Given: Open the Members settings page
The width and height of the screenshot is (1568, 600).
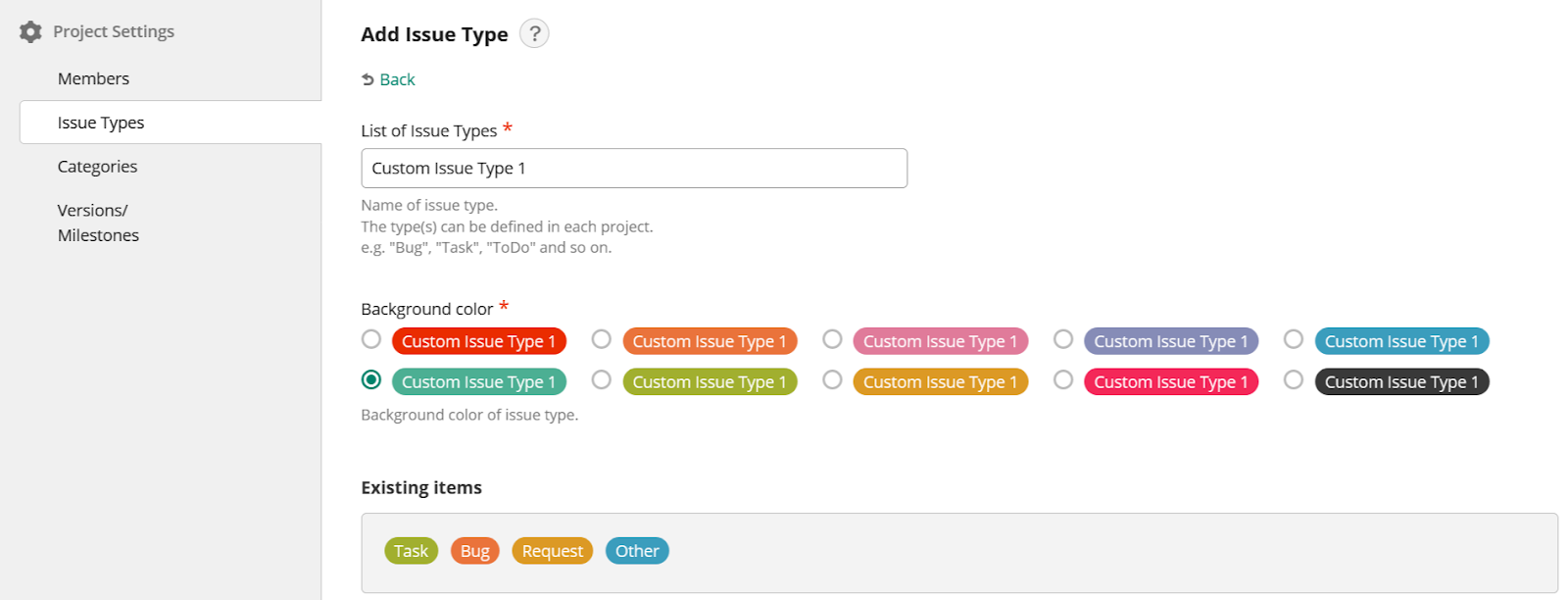Looking at the screenshot, I should 93,78.
